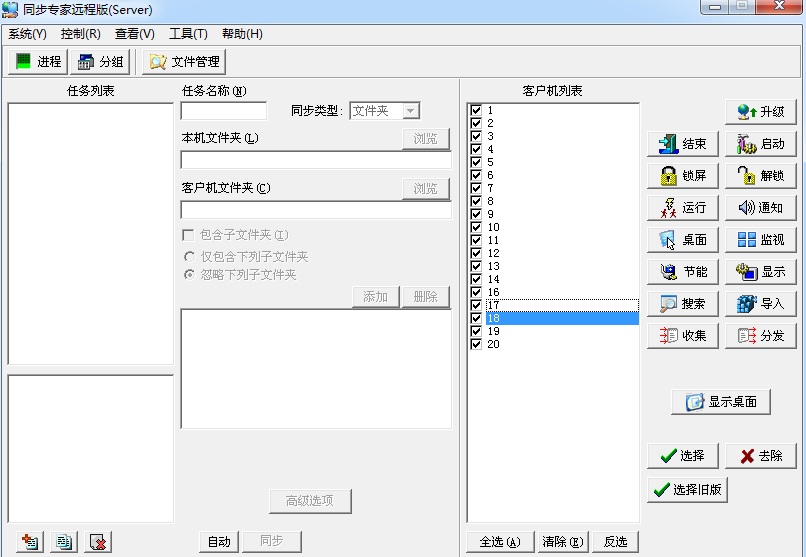Click the 搜索 search button
The width and height of the screenshot is (806, 557).
pyautogui.click(x=683, y=304)
